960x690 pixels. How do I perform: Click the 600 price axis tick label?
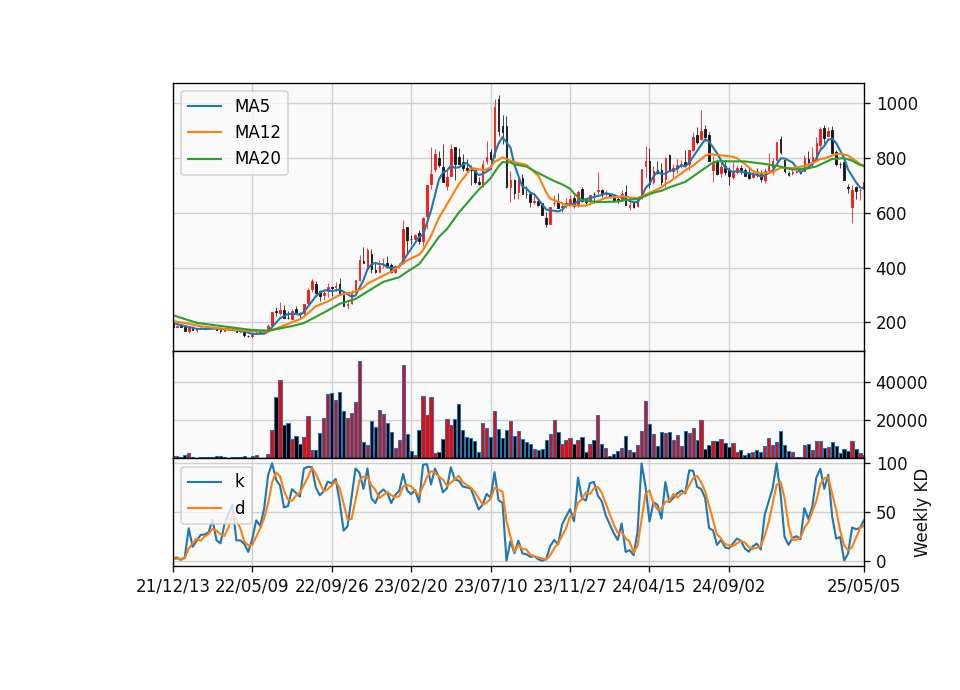point(891,214)
